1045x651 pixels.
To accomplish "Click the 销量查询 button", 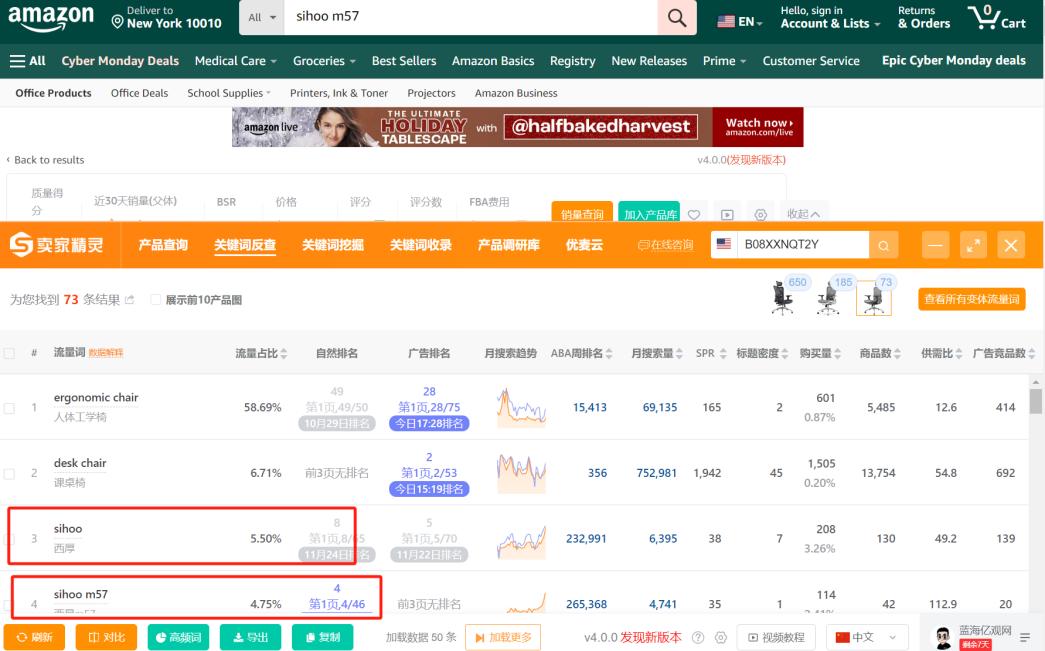I will pos(582,213).
